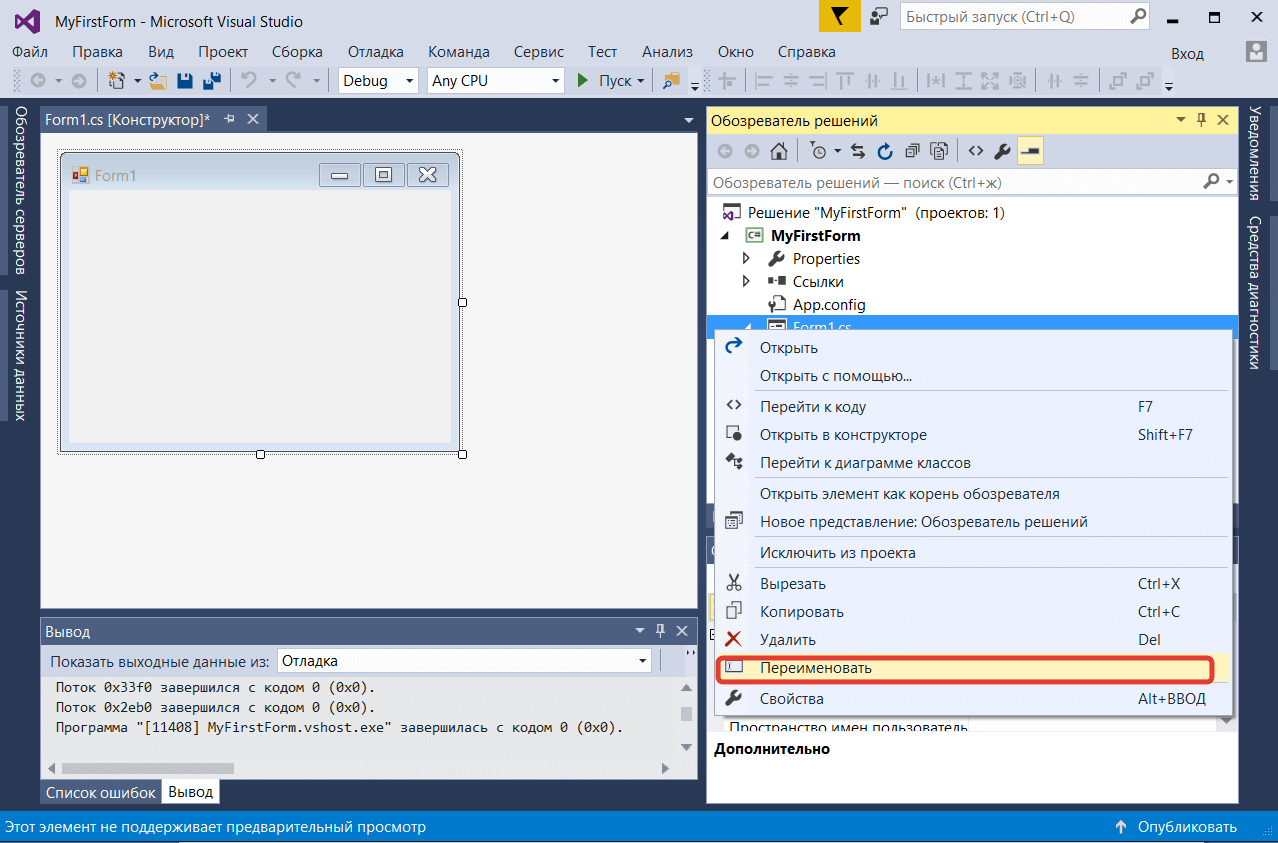This screenshot has width=1278, height=843.
Task: Save the current file with the floppy icon
Action: [x=185, y=81]
